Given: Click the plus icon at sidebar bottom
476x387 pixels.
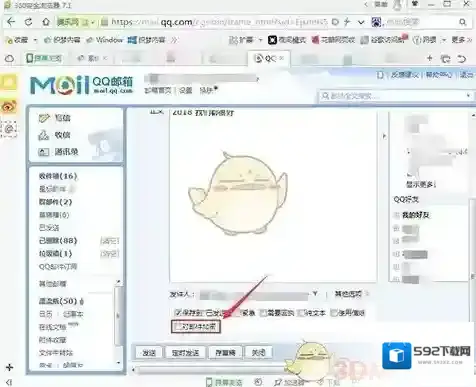Looking at the screenshot, I should pos(9,367).
